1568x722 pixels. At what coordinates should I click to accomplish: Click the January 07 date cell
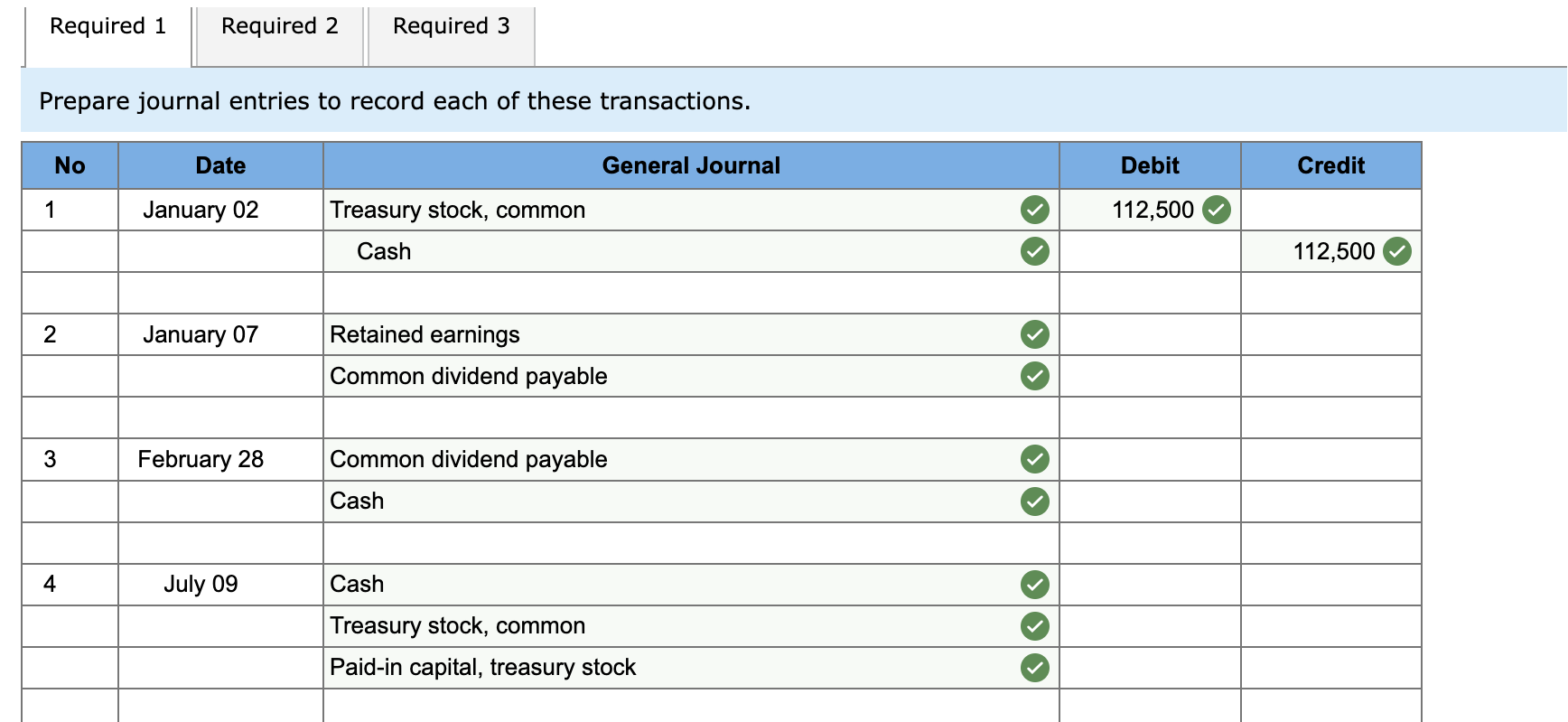pos(220,334)
